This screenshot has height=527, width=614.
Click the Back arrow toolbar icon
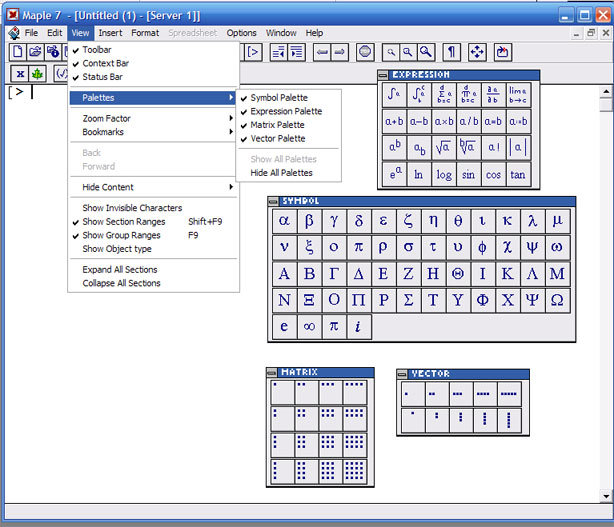pyautogui.click(x=322, y=52)
